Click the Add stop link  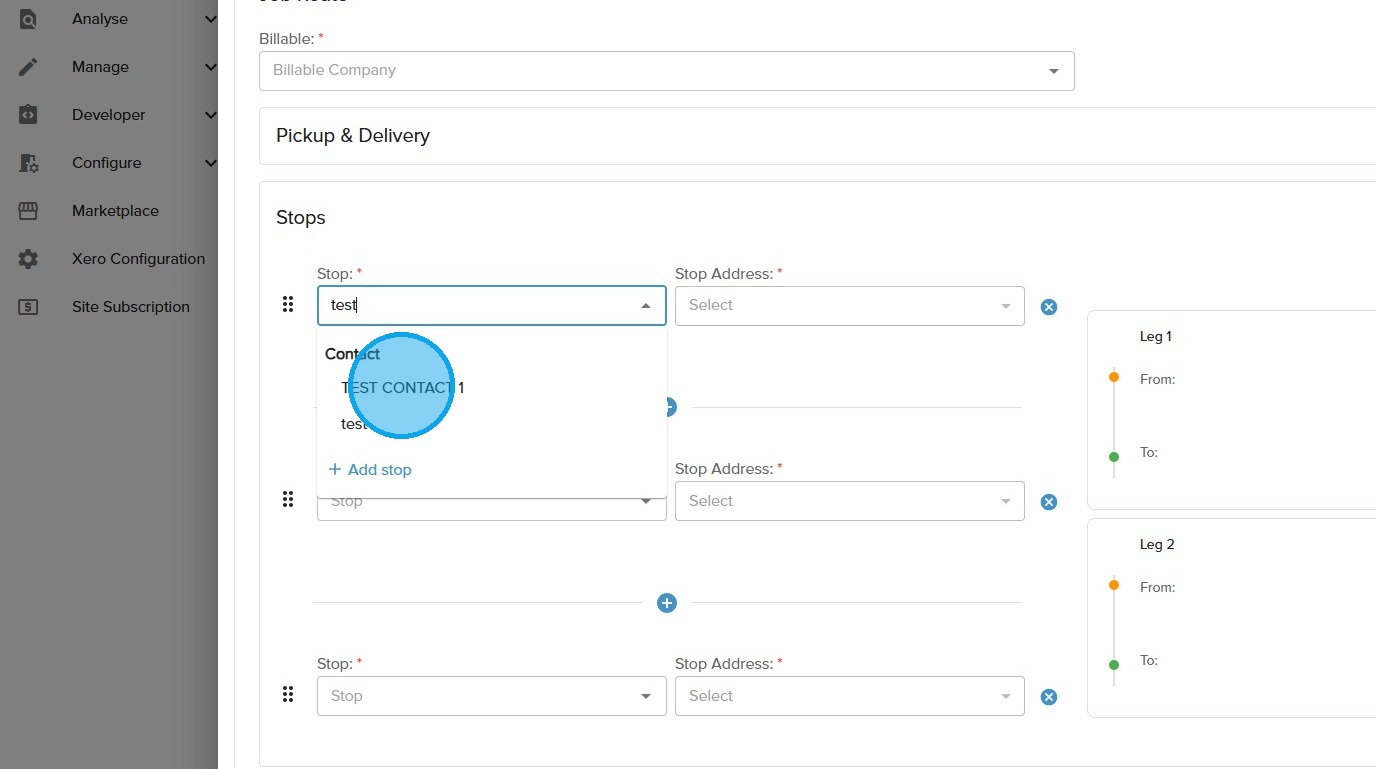pos(370,470)
